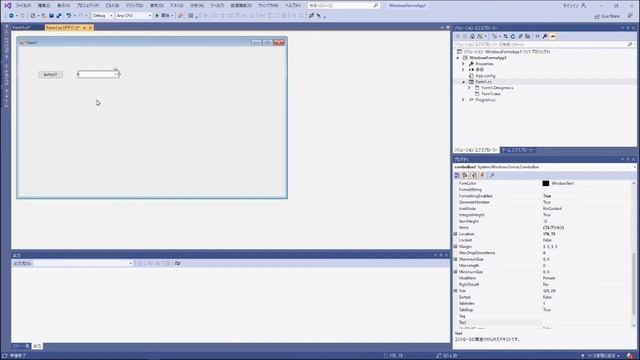
Task: Collapse the Form1.cs node
Action: click(463, 82)
